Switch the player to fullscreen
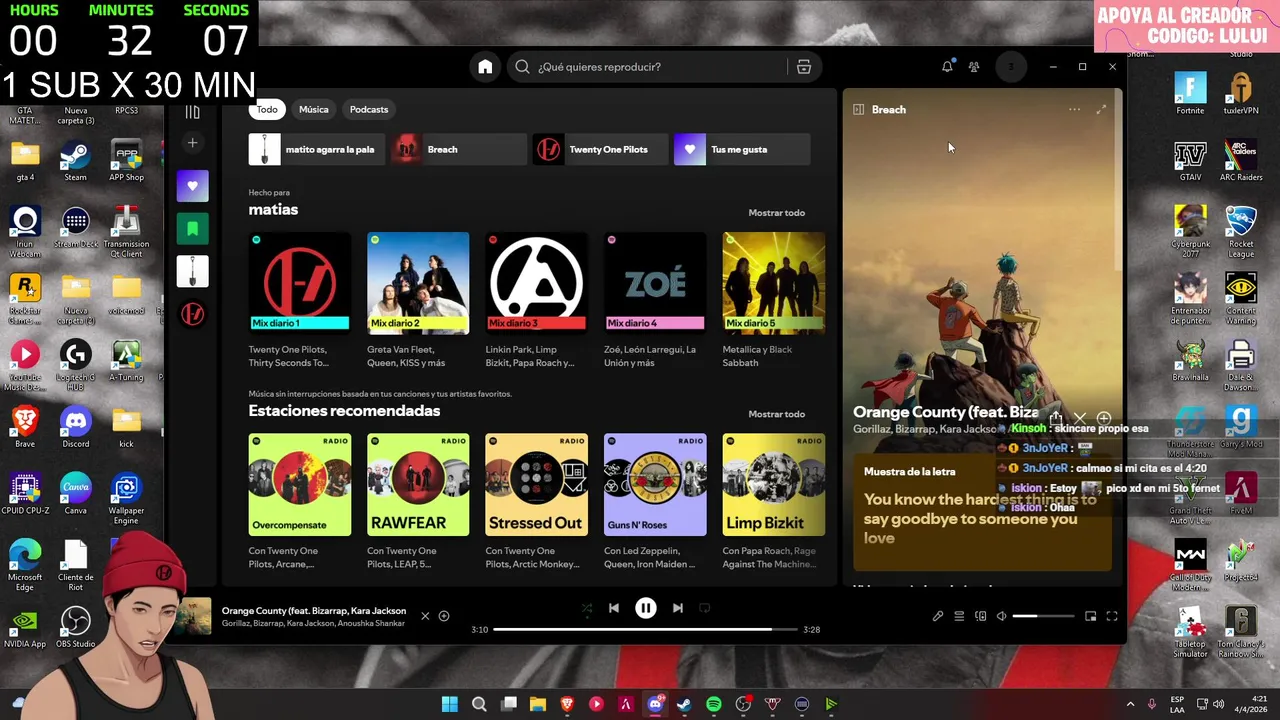 click(1112, 616)
